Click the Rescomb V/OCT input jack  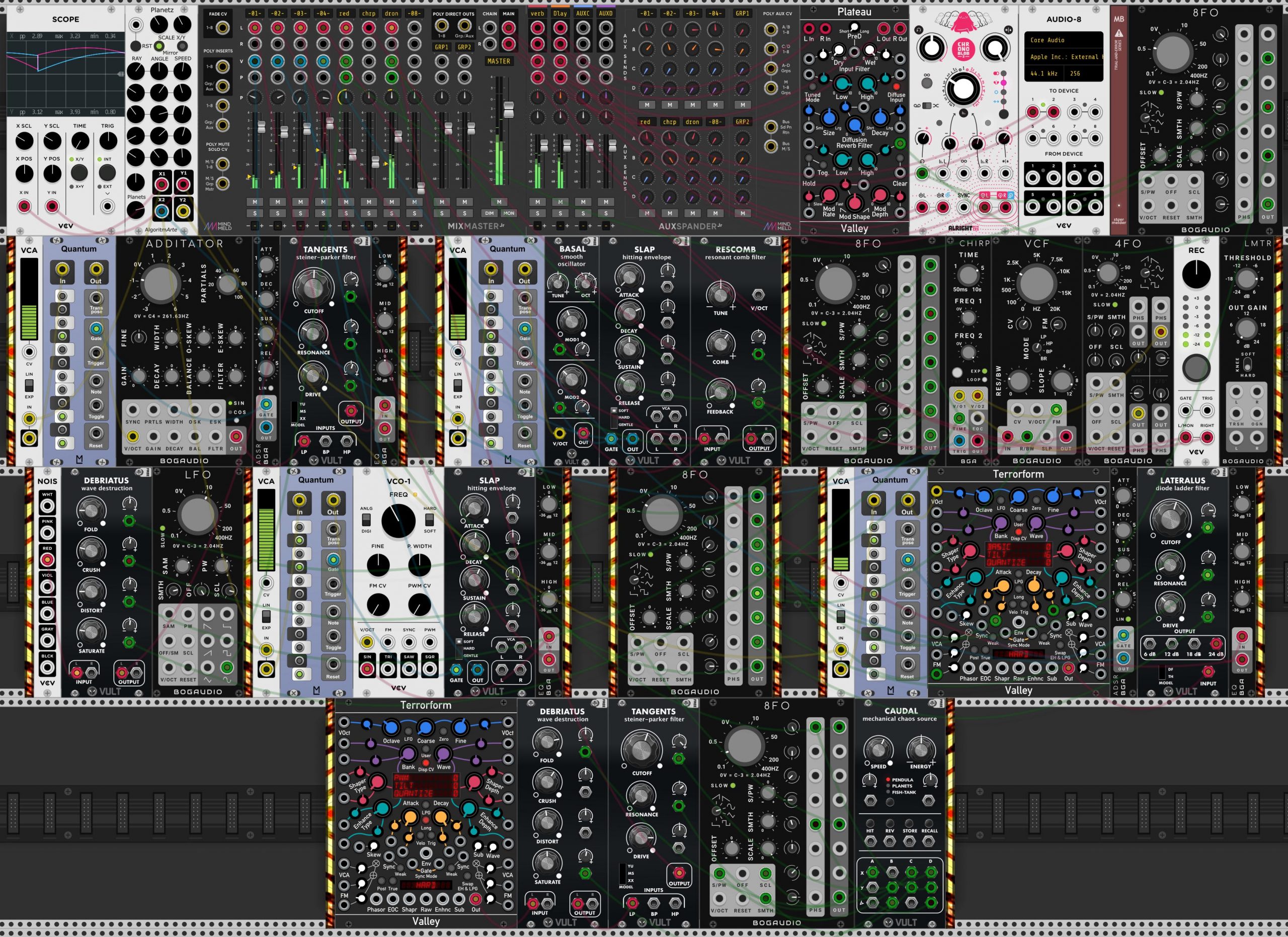(758, 295)
